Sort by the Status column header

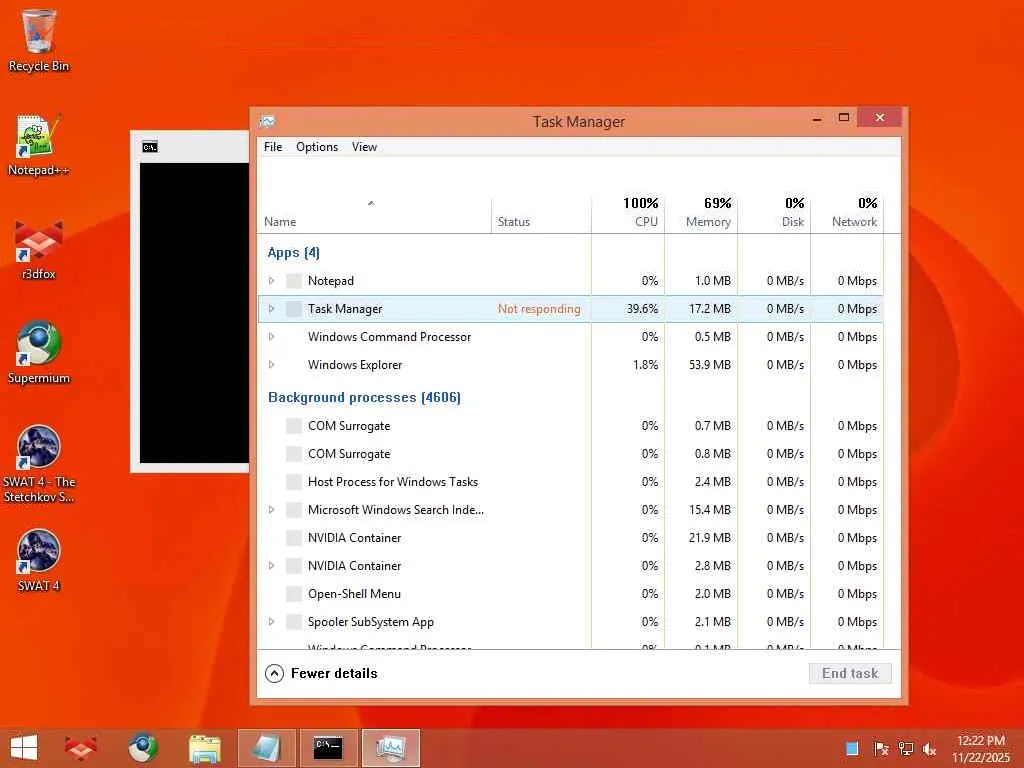tap(541, 214)
